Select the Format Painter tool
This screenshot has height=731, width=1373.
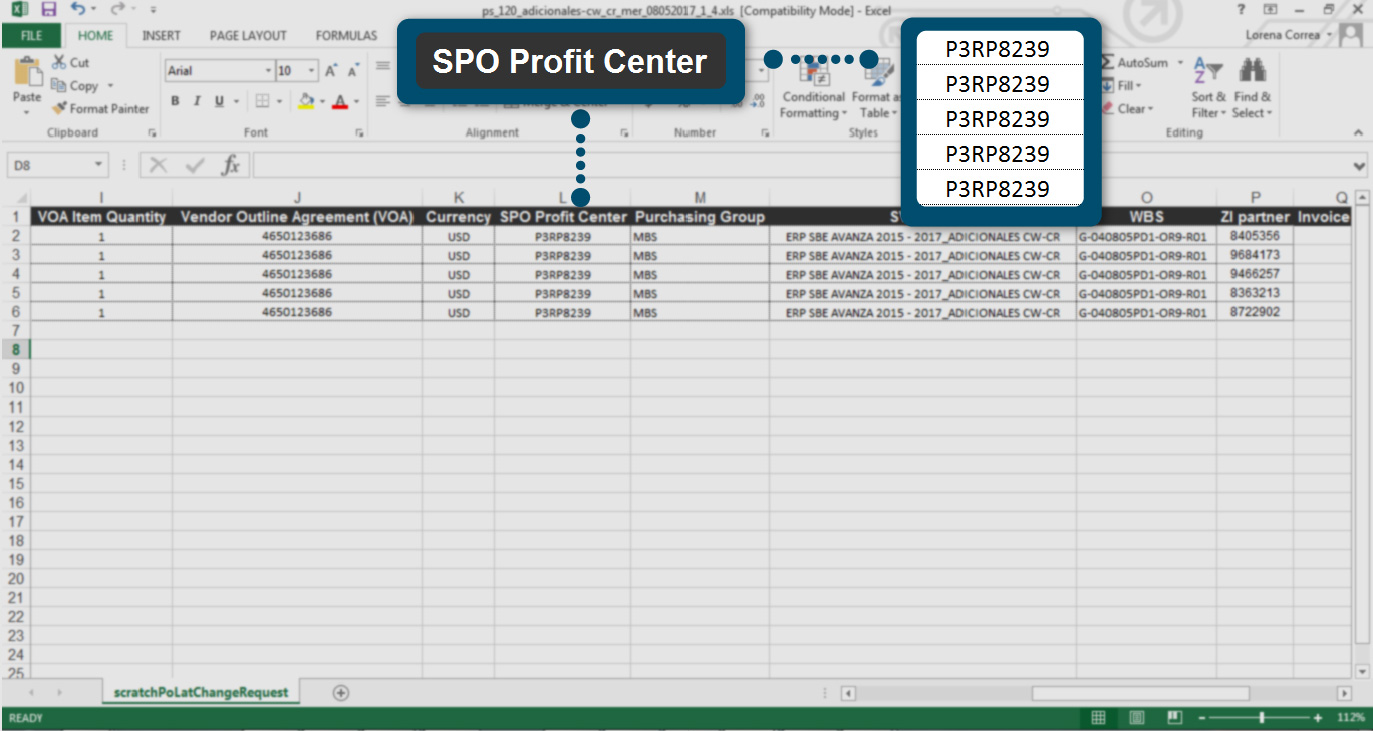pyautogui.click(x=101, y=108)
